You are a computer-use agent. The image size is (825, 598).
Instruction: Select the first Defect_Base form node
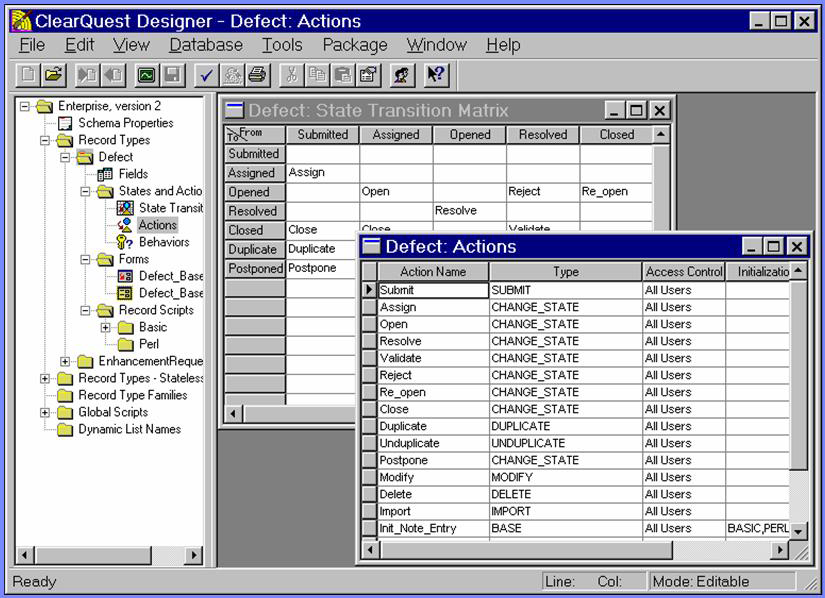170,276
